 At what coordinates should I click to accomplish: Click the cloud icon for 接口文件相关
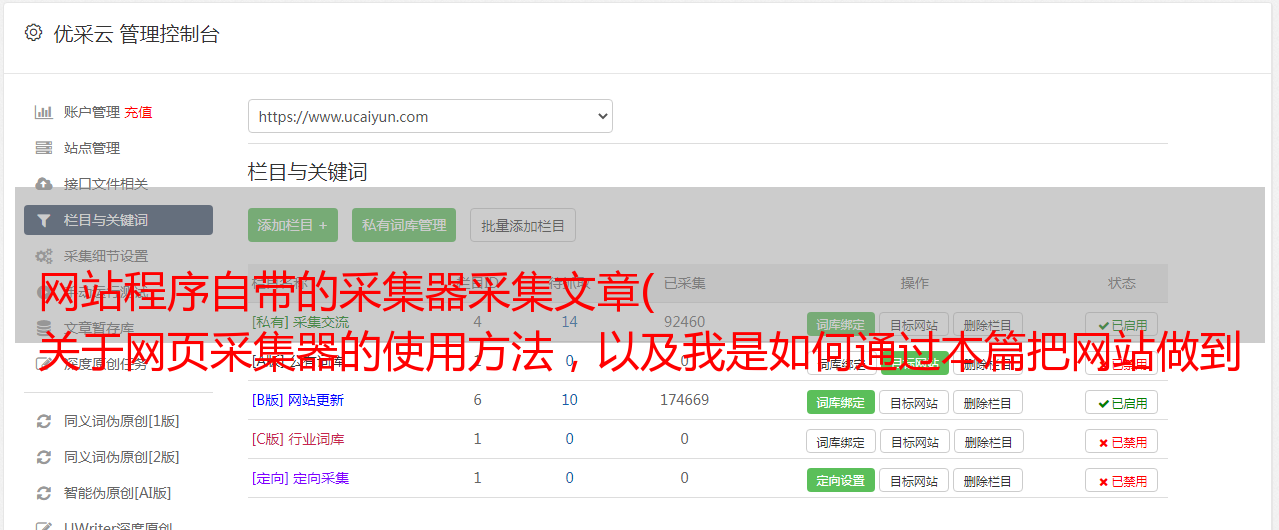[x=43, y=184]
